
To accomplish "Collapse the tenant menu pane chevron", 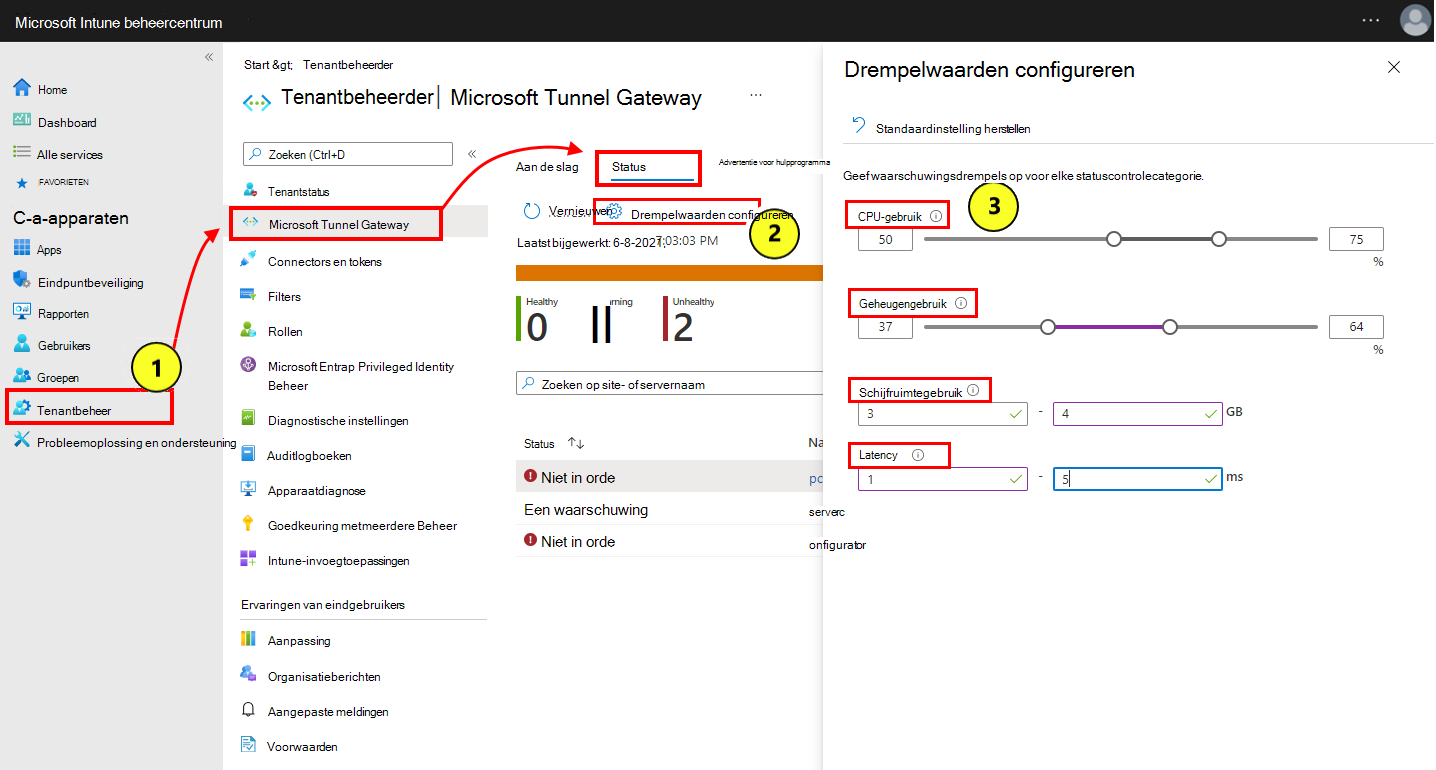I will click(x=472, y=154).
